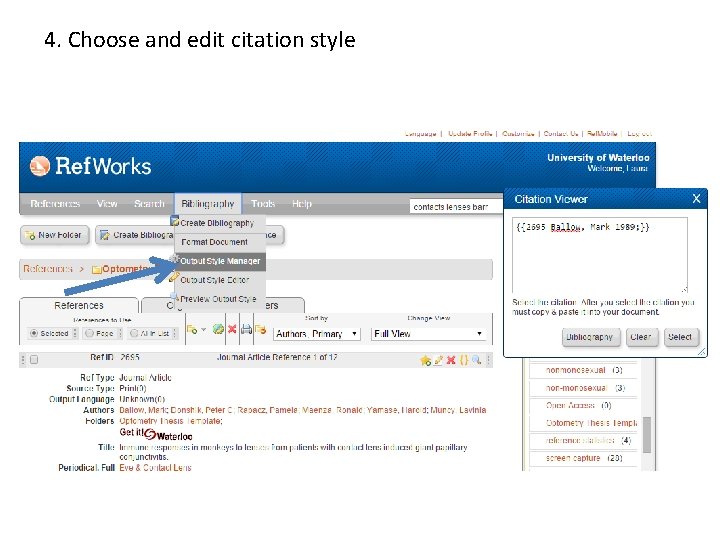
Task: Select the 'All in List' radio button
Action: [x=134, y=333]
